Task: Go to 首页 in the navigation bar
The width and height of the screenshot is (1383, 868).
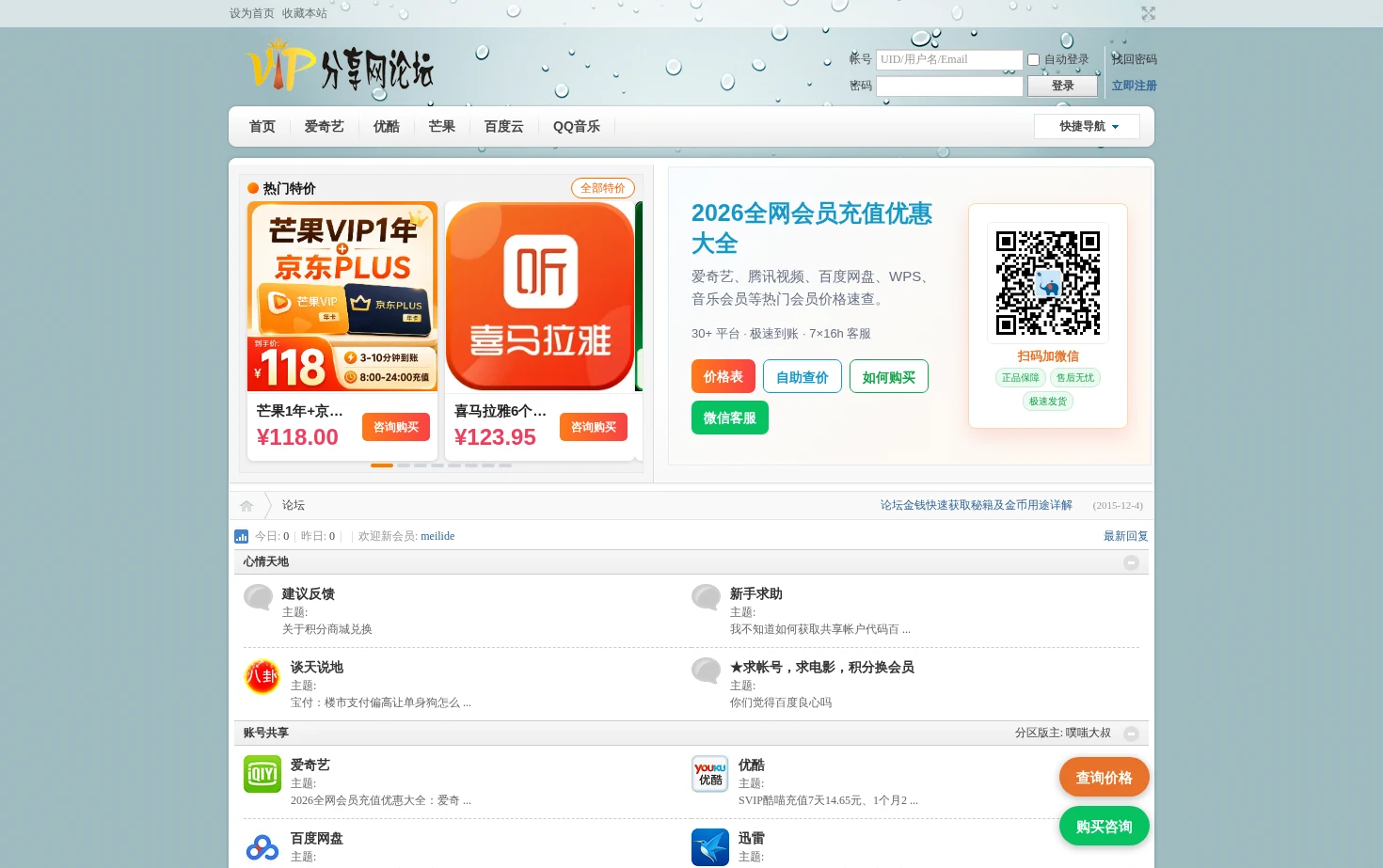Action: (262, 126)
